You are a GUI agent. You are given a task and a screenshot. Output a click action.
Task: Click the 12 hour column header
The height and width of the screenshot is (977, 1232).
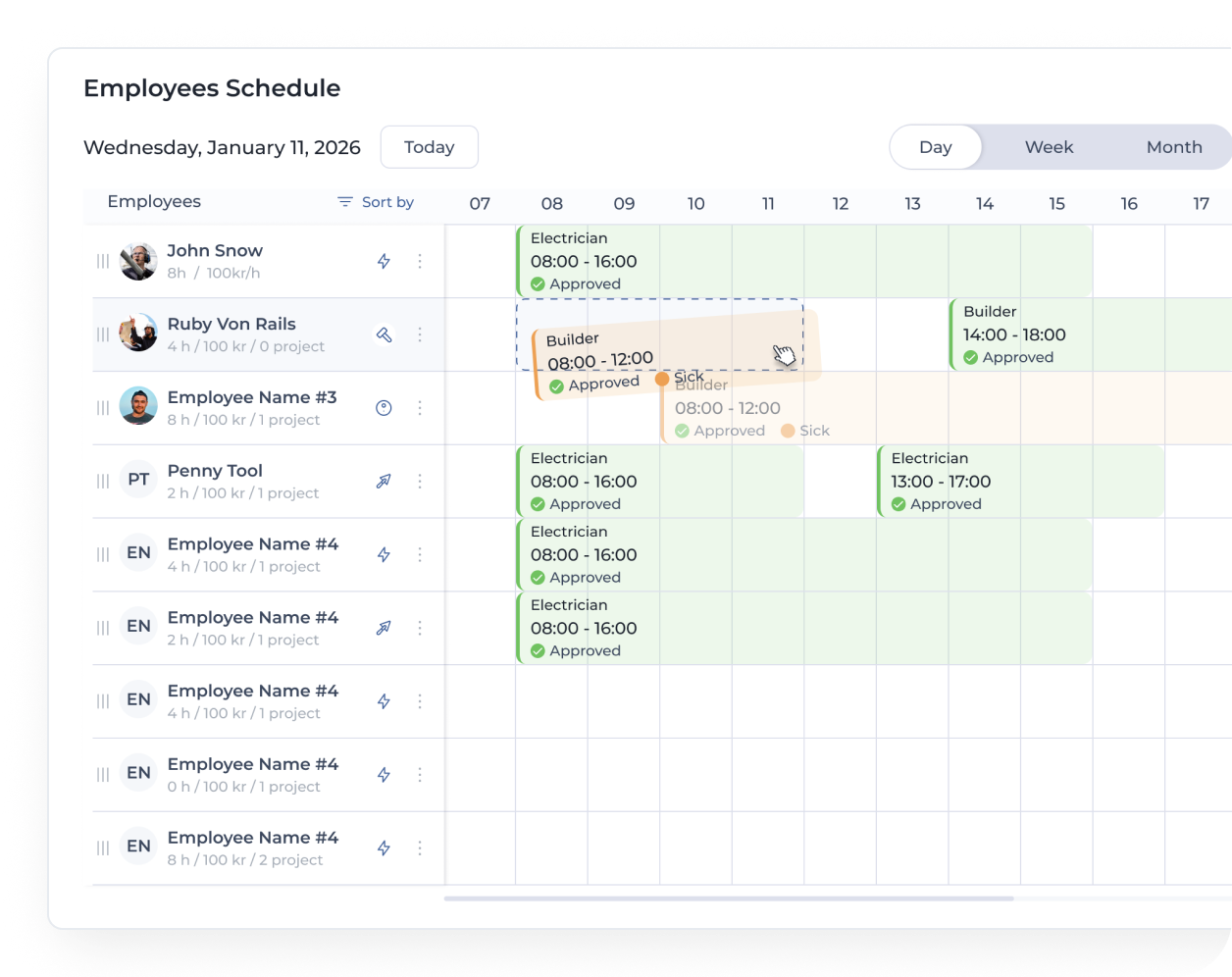(841, 204)
